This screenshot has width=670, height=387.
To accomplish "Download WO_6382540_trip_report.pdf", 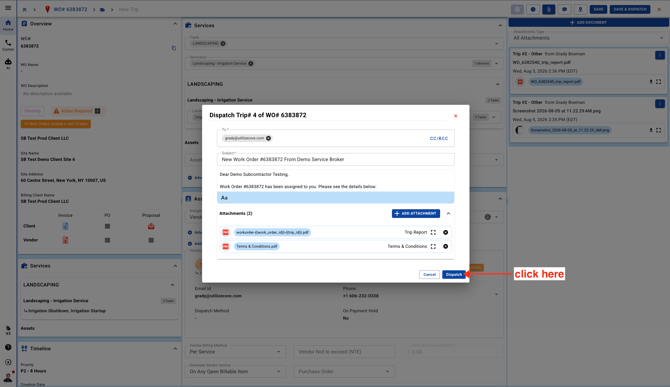I will [651, 82].
